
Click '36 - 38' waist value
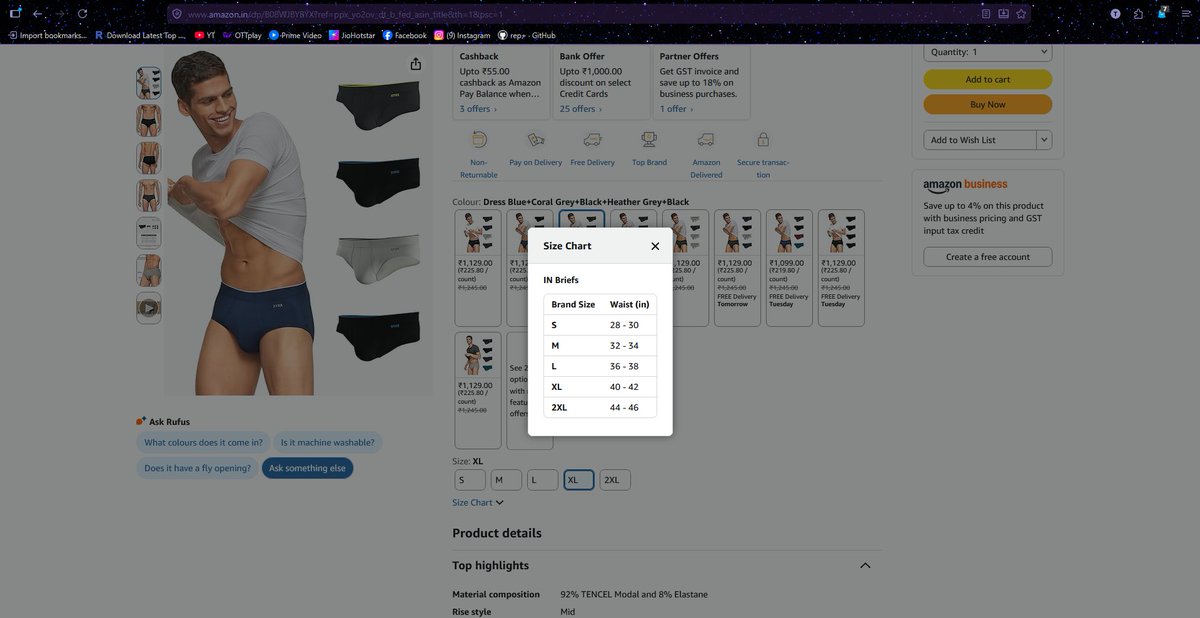624,366
